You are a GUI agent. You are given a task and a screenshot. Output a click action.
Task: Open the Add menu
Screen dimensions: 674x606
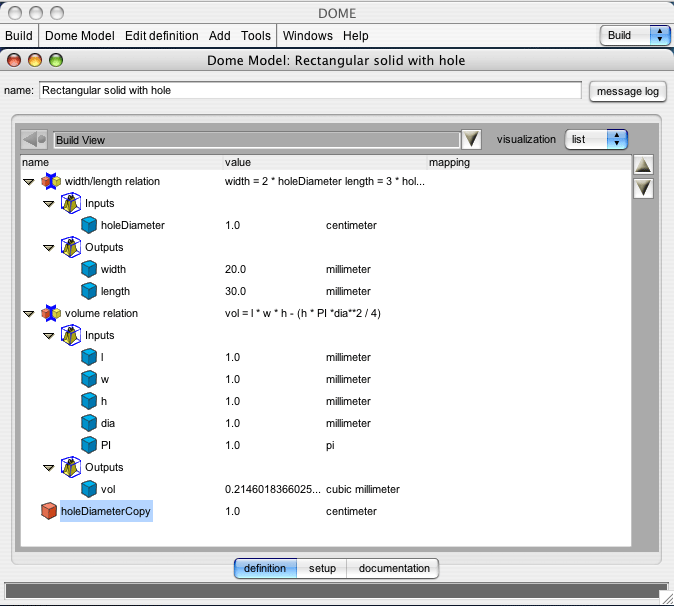pyautogui.click(x=220, y=36)
